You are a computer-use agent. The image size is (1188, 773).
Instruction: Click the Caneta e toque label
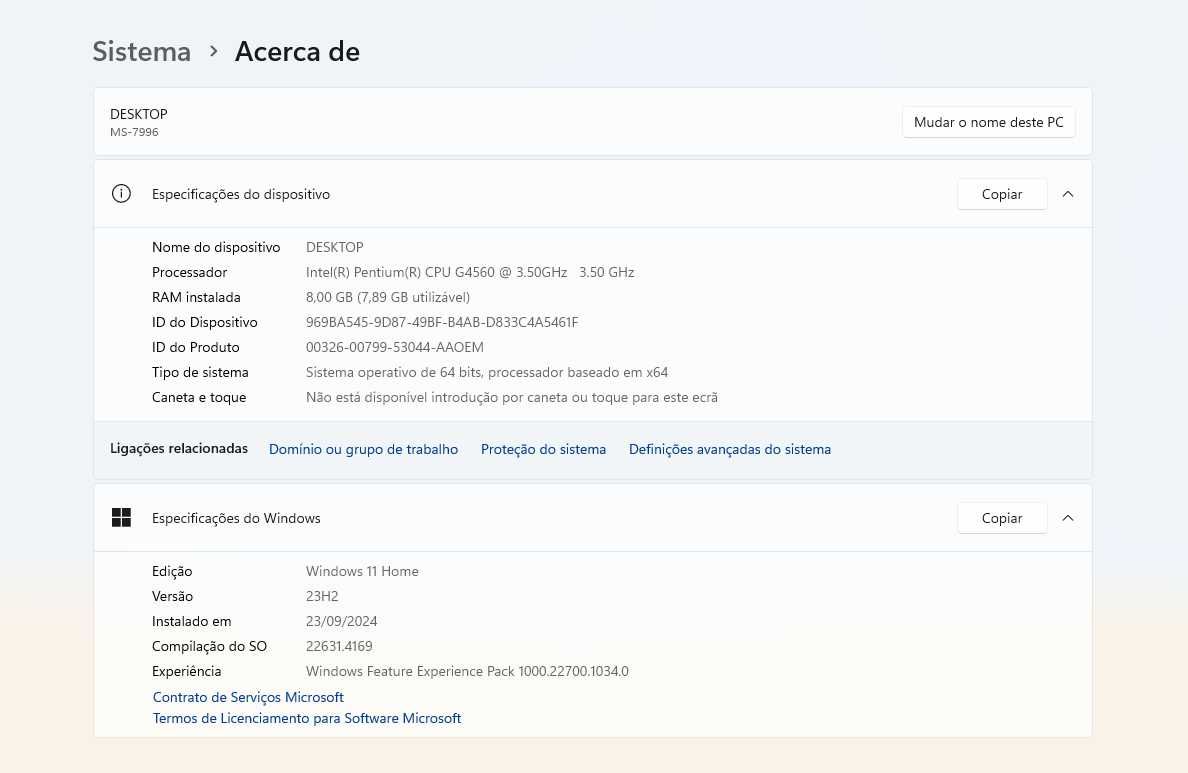tap(199, 397)
